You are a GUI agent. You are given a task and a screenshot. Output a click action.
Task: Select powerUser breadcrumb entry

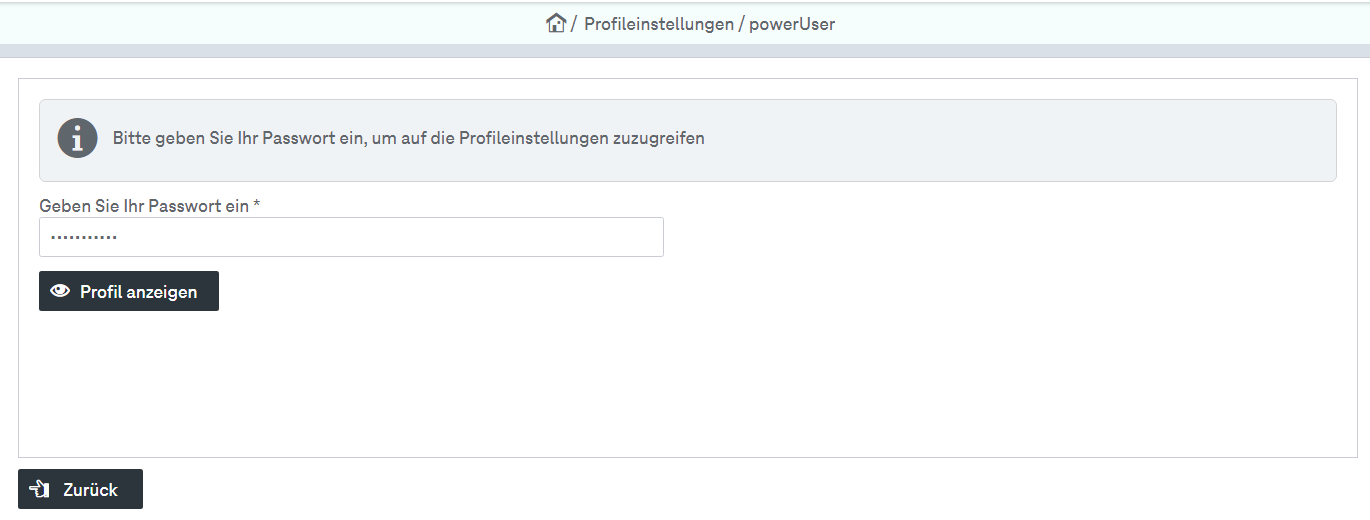coord(792,24)
